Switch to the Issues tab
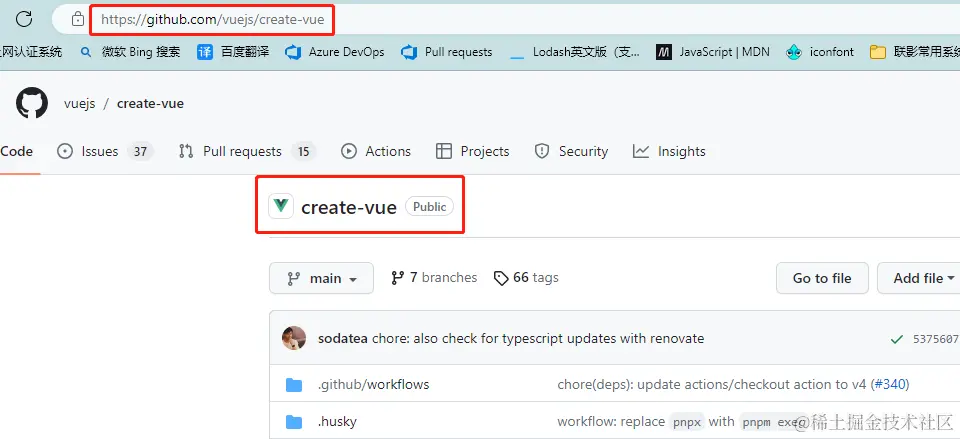 coord(105,151)
